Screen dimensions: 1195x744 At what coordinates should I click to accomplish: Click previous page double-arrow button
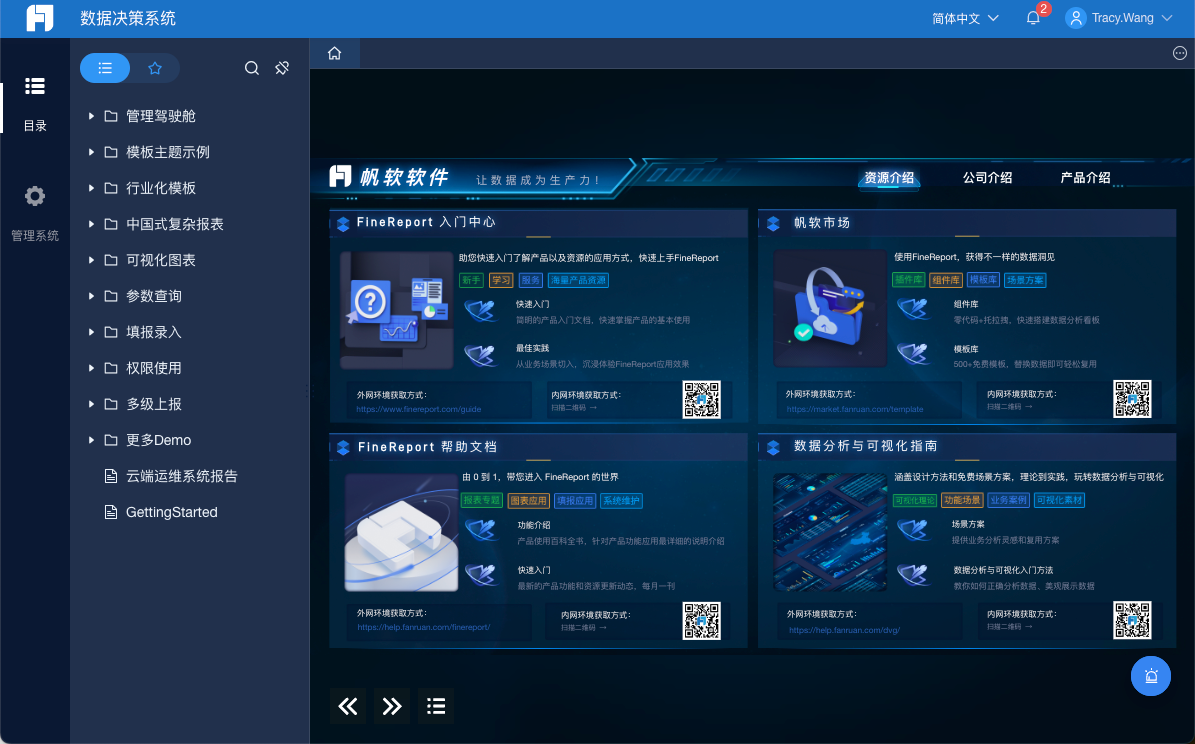pyautogui.click(x=348, y=706)
